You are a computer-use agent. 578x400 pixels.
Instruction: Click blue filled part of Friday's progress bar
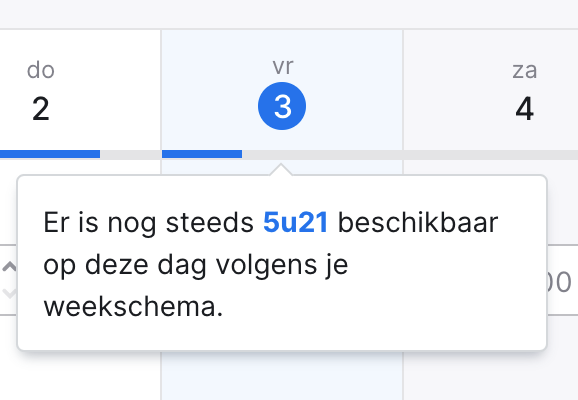point(202,154)
